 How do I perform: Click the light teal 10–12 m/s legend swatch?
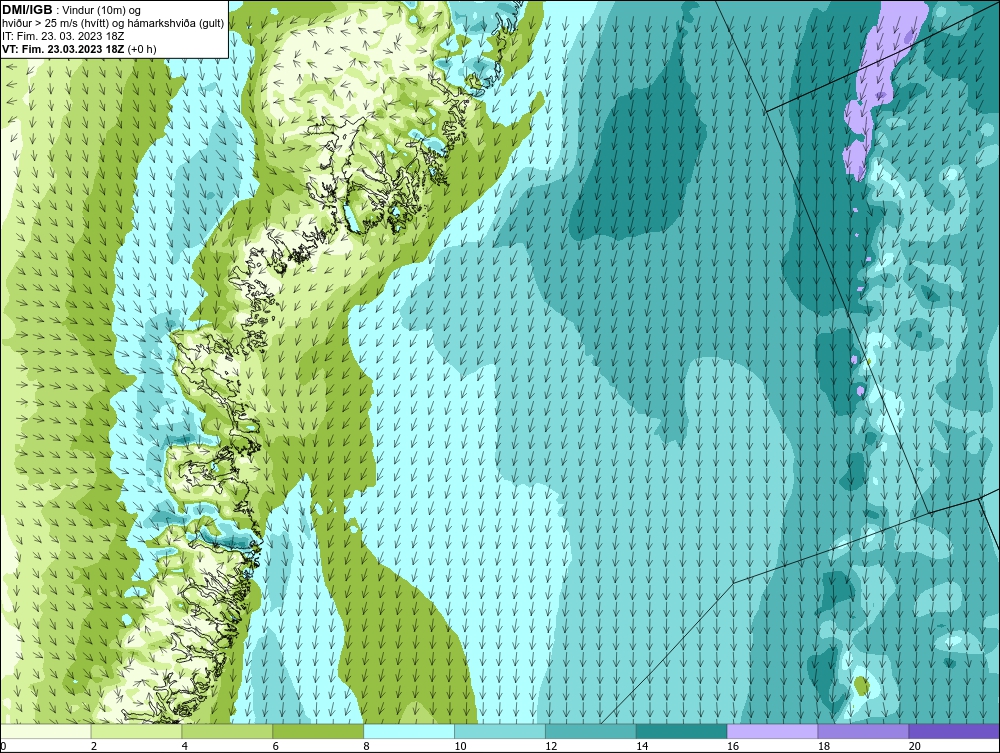pos(500,731)
